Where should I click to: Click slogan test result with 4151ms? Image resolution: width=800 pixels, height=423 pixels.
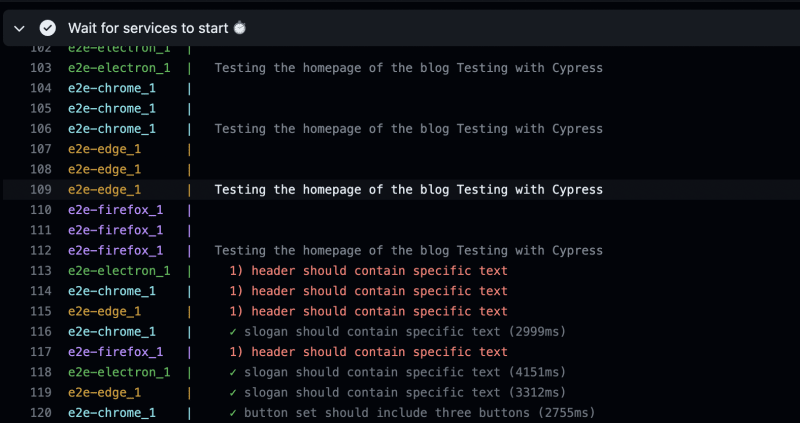[x=397, y=372]
